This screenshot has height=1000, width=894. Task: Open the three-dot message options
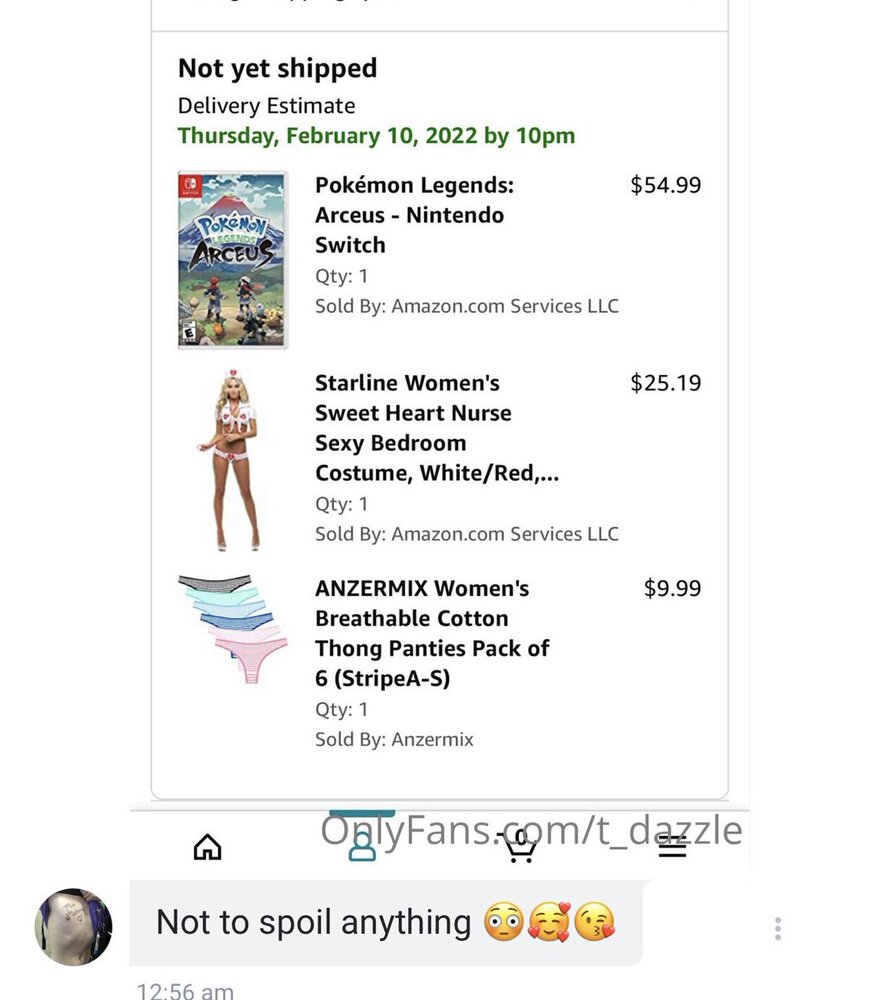[778, 929]
